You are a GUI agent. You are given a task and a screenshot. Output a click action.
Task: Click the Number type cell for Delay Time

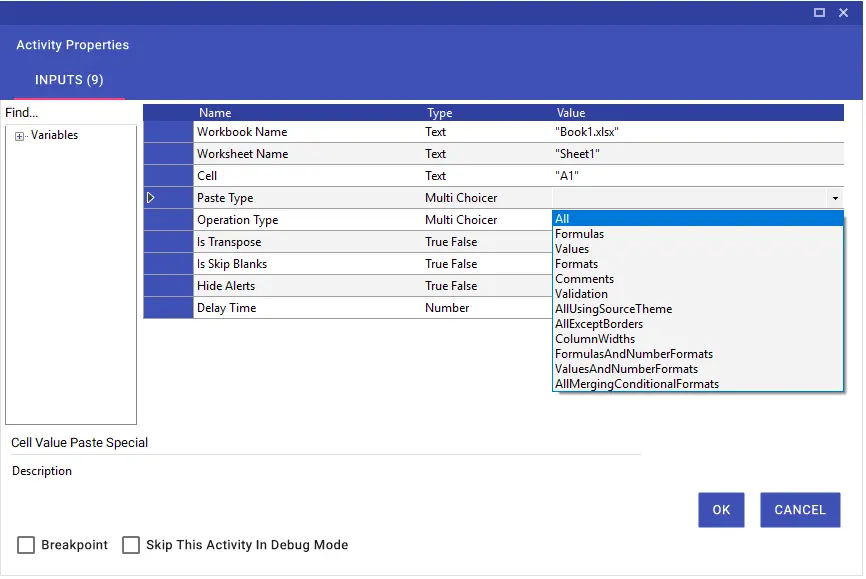click(x=447, y=308)
